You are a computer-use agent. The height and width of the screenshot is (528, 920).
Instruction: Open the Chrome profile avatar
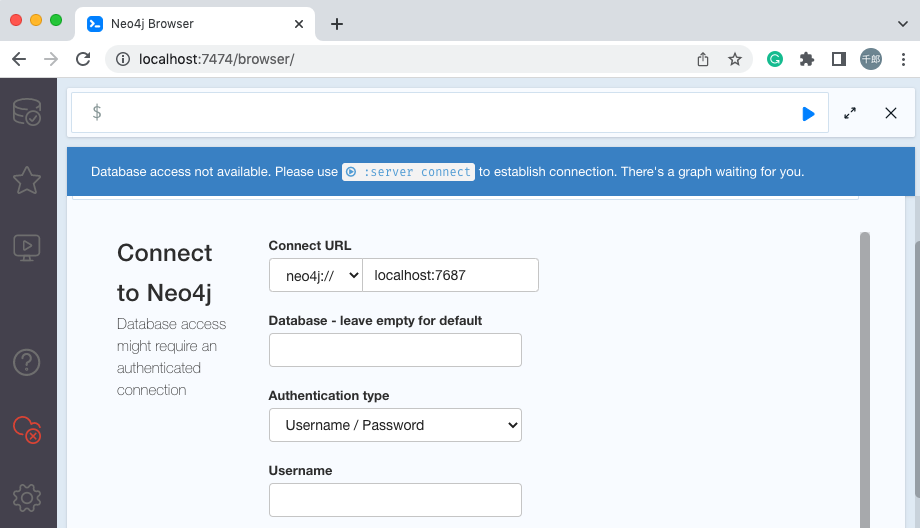tap(871, 59)
